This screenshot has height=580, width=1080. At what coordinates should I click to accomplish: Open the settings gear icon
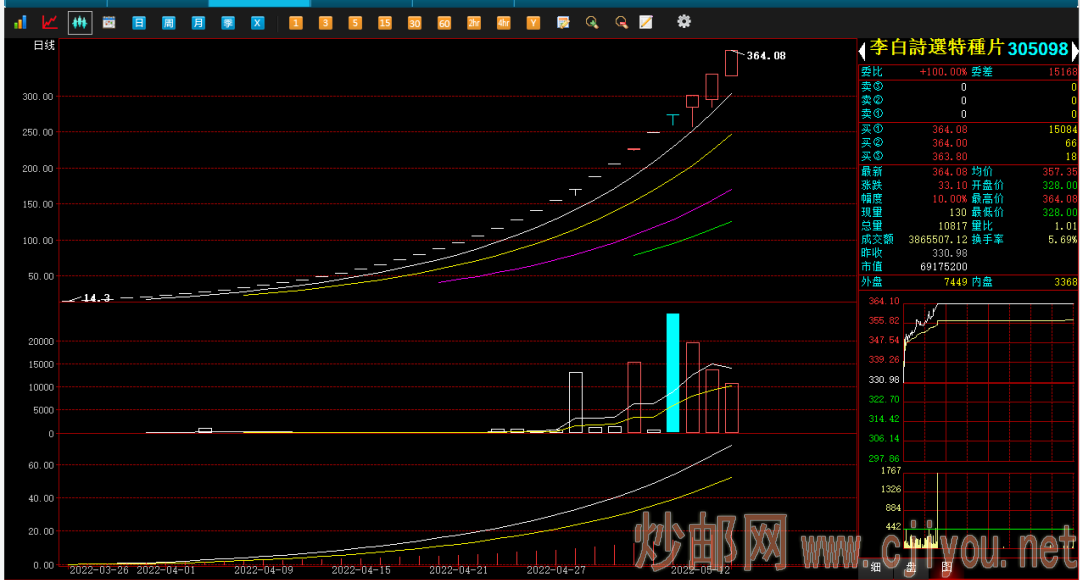pos(684,21)
